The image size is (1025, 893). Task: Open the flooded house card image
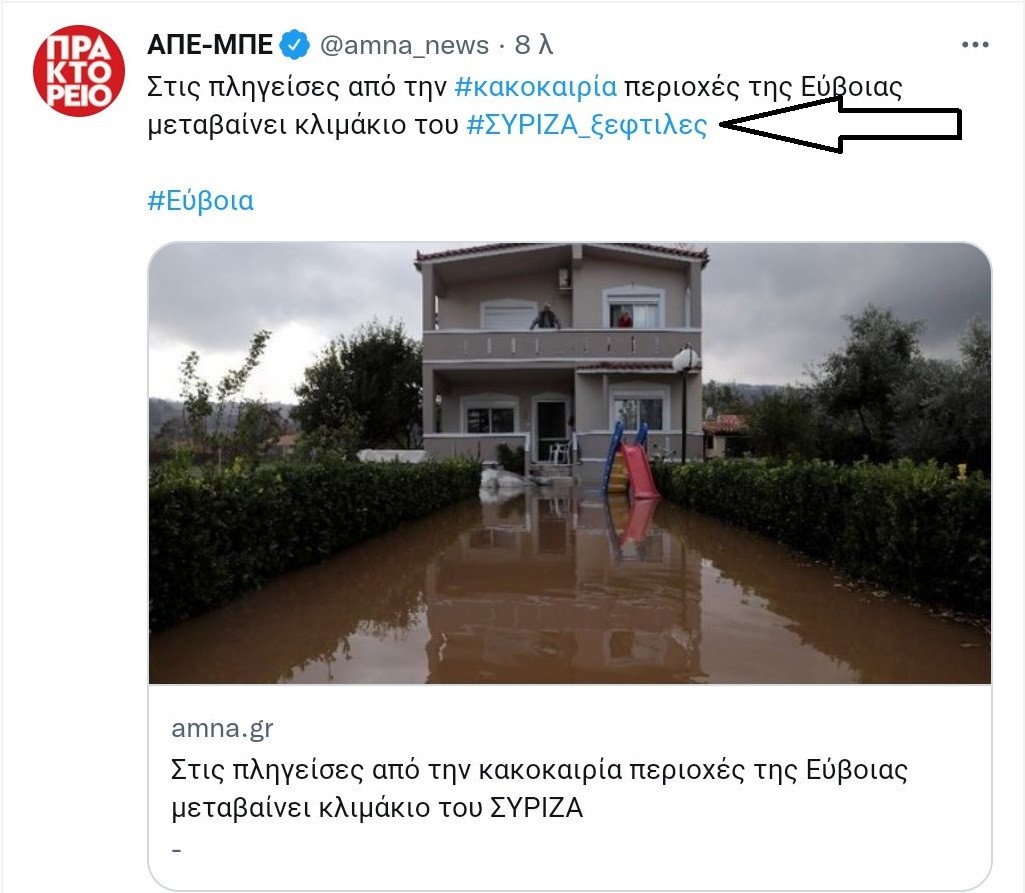pos(569,463)
